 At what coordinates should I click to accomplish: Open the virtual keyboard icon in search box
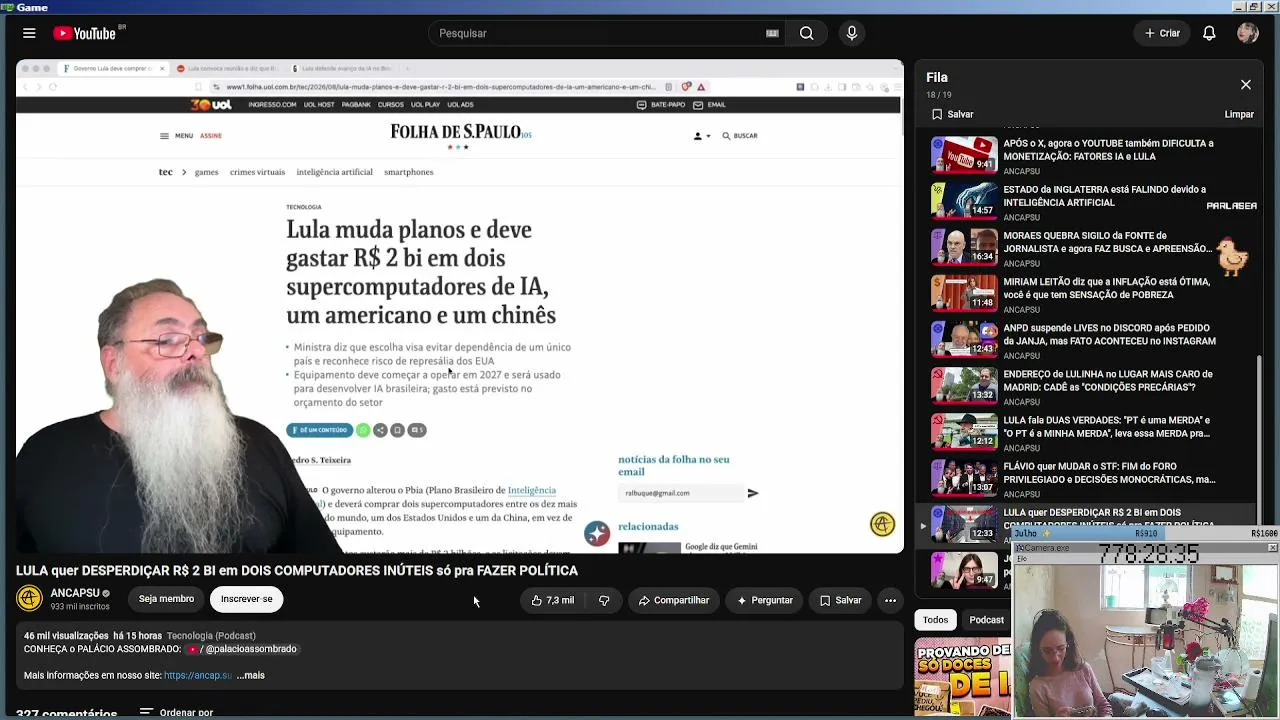pos(772,33)
